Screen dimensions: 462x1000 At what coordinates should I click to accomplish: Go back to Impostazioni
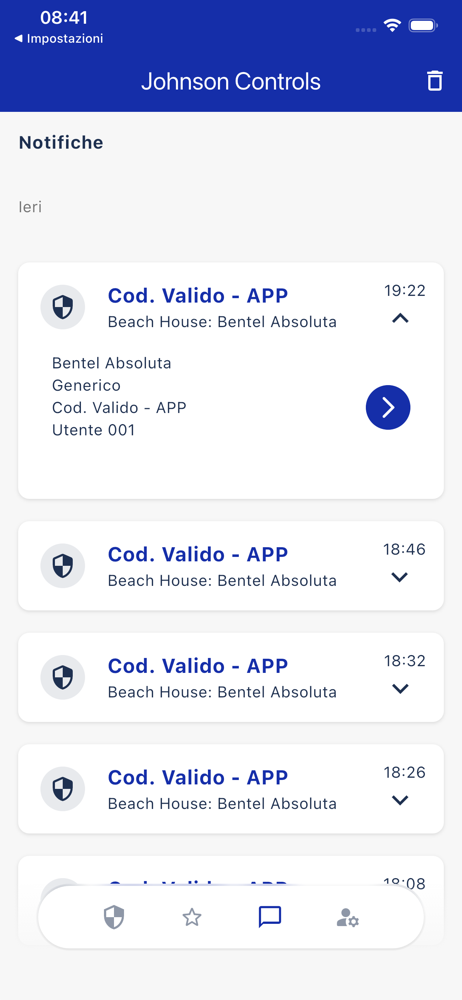(x=59, y=39)
